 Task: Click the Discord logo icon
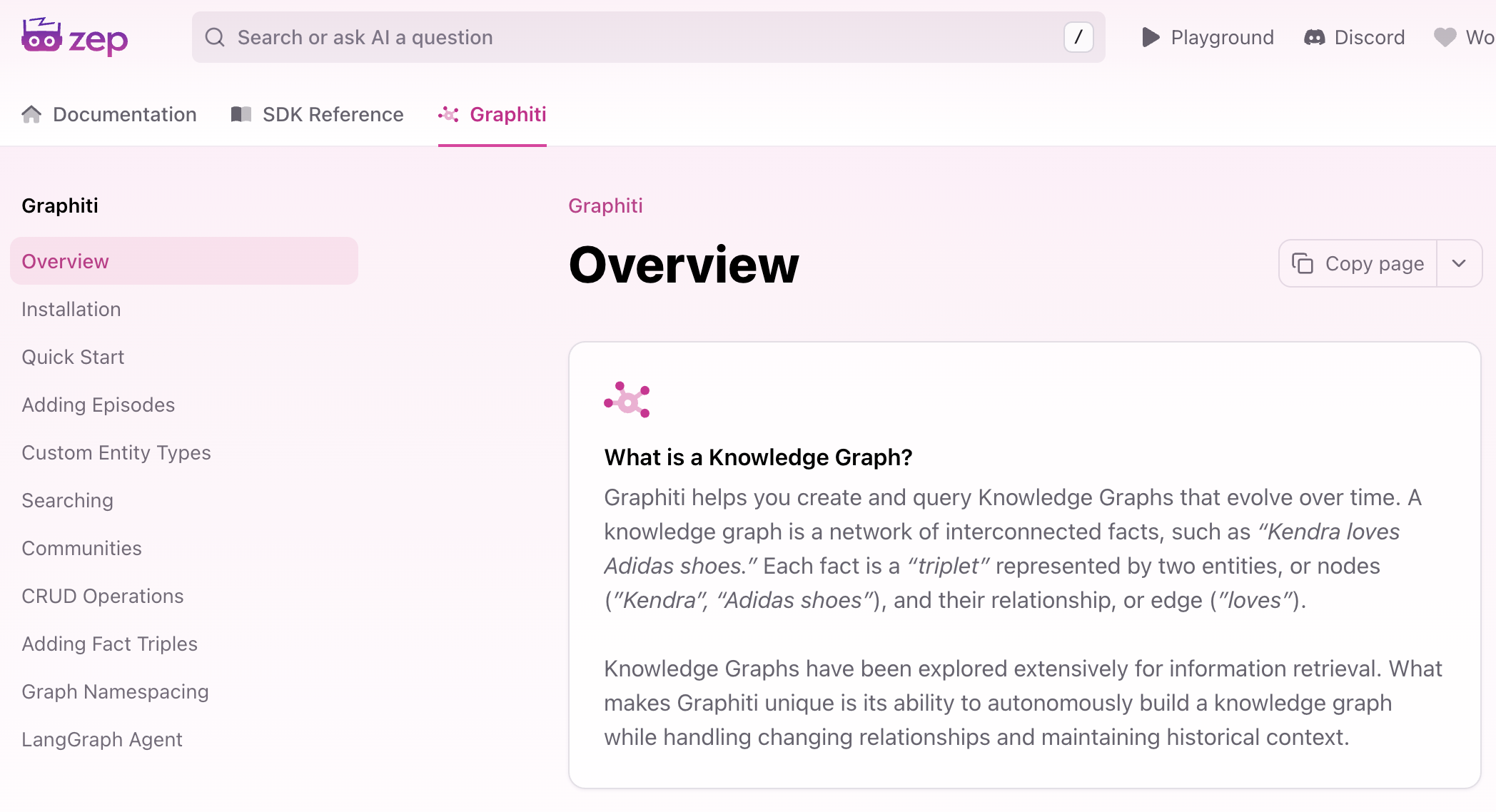1315,37
